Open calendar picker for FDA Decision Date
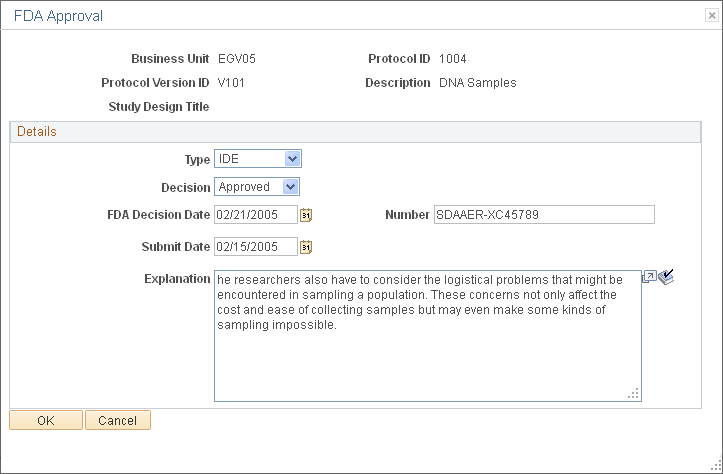This screenshot has height=474, width=723. point(306,215)
